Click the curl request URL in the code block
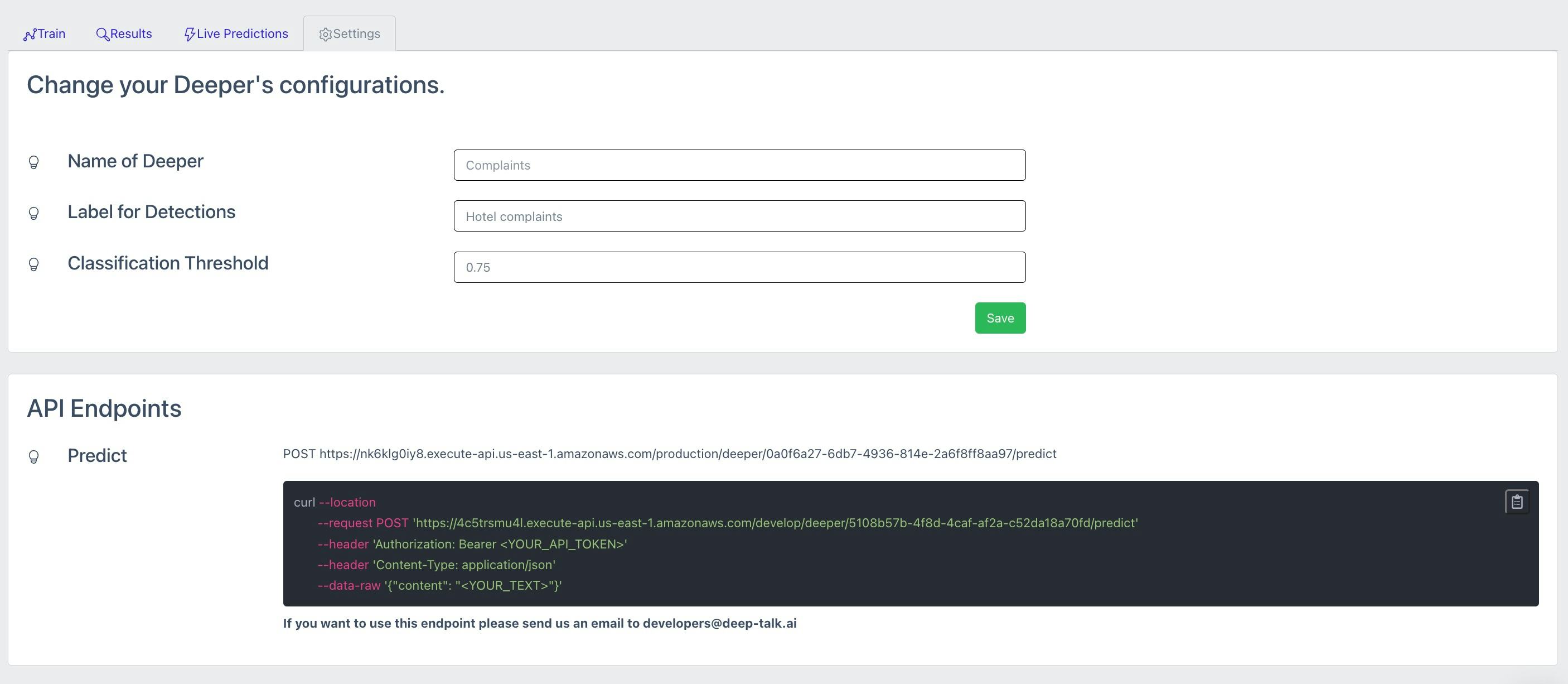The width and height of the screenshot is (1568, 684). coord(775,523)
